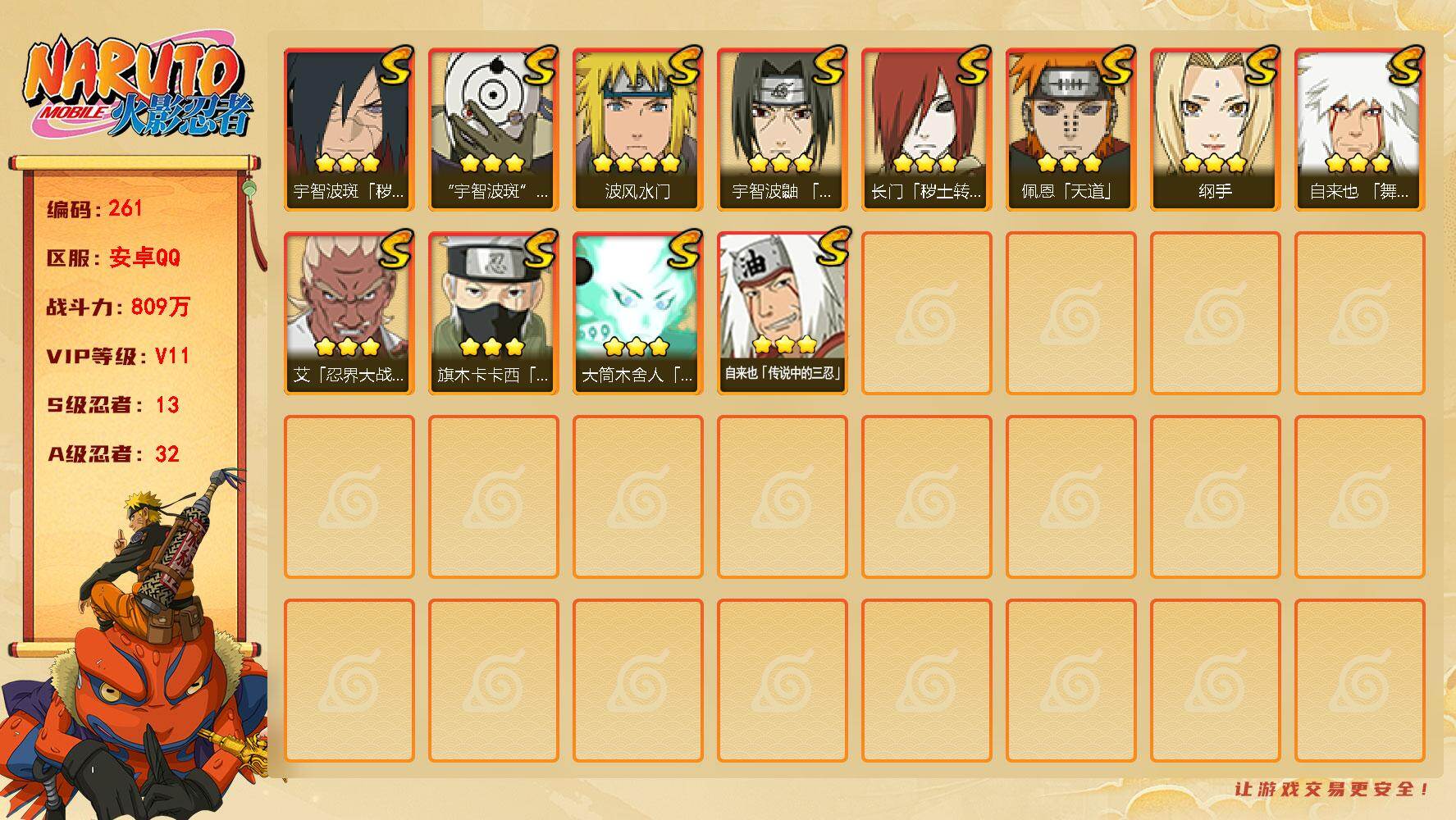Click the masked "宇智波斑" Tobi card
This screenshot has height=820, width=1456.
pos(493,130)
